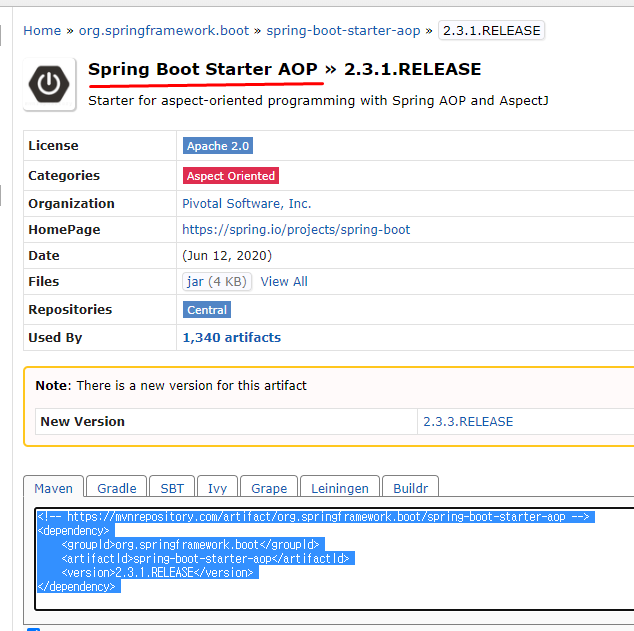Image resolution: width=634 pixels, height=631 pixels.
Task: Go to new version 2.3.3.RELEASE
Action: (468, 422)
